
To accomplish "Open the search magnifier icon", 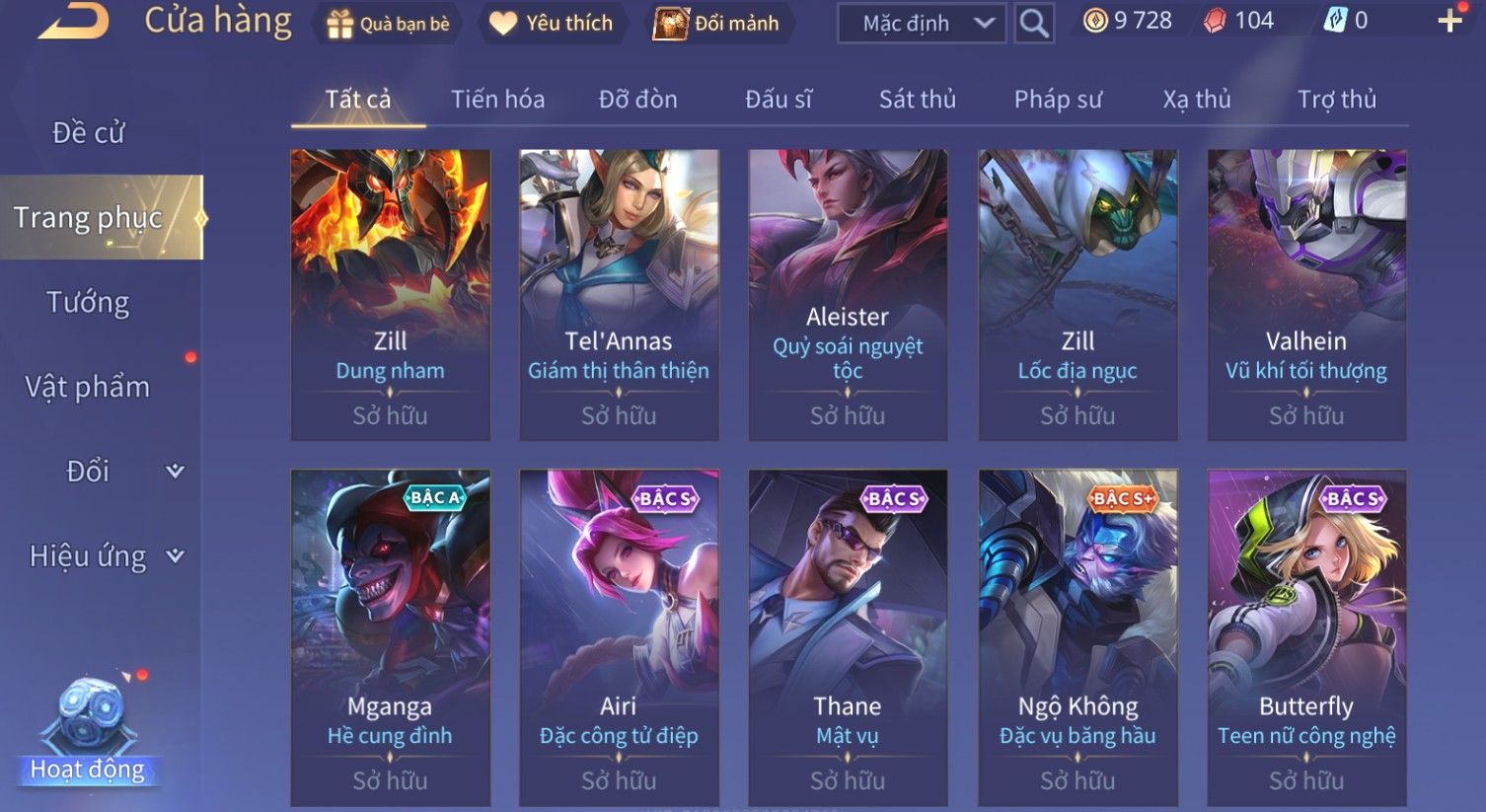I will 1033,23.
